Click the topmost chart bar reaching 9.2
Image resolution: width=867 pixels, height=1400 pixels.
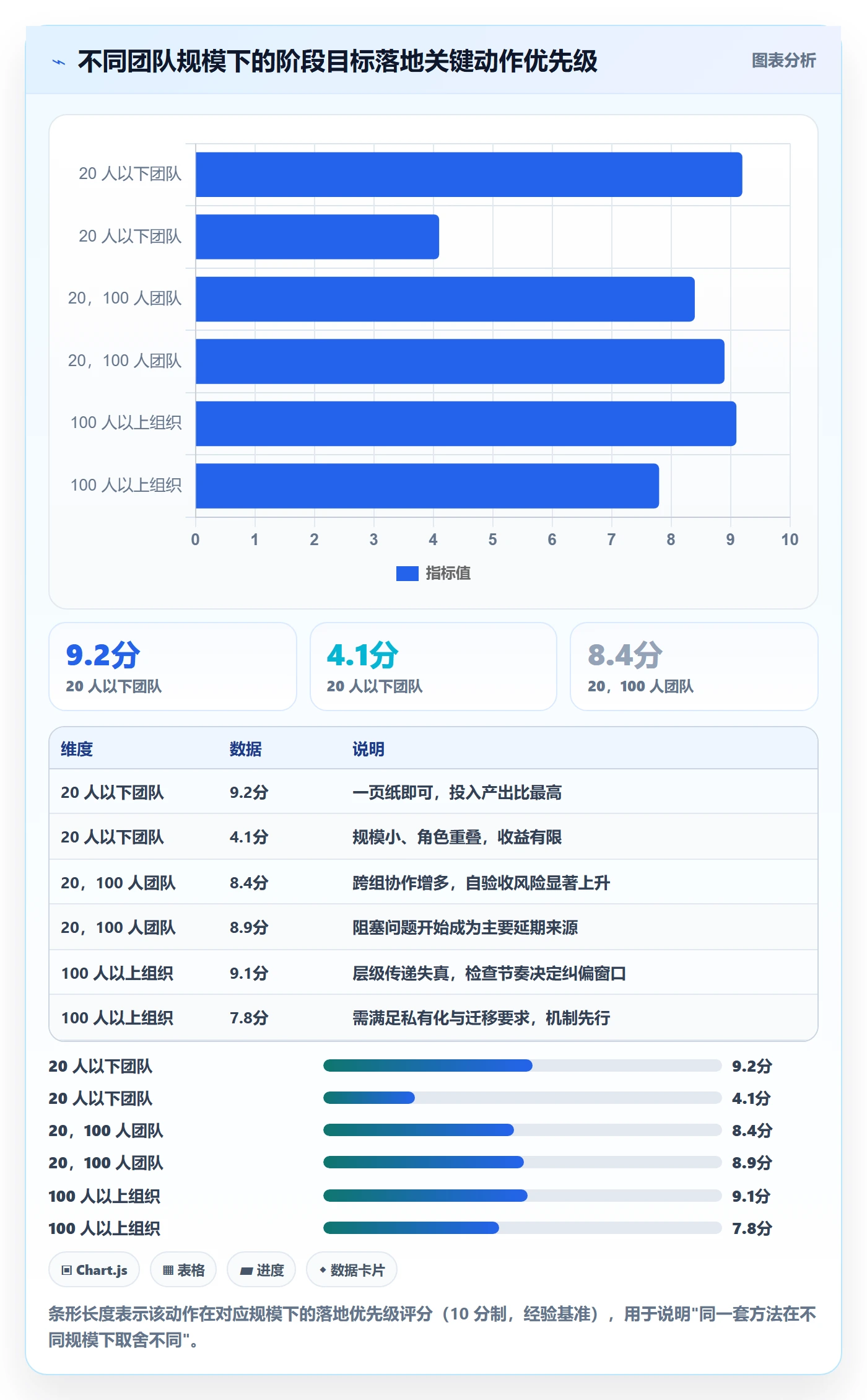tap(469, 175)
